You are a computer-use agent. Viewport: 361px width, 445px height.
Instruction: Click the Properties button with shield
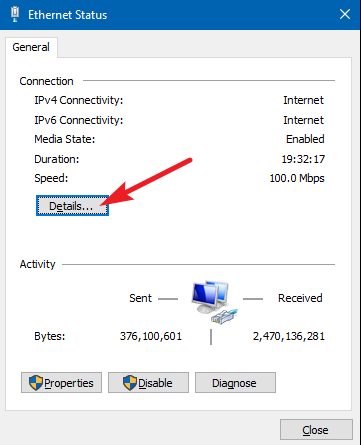(x=61, y=383)
